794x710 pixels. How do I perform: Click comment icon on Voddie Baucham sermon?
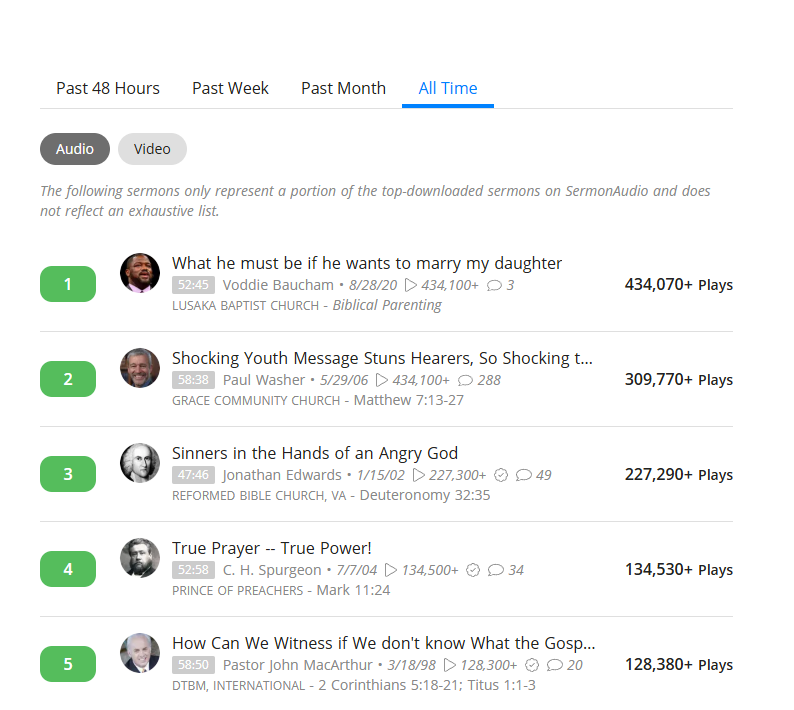coord(494,285)
